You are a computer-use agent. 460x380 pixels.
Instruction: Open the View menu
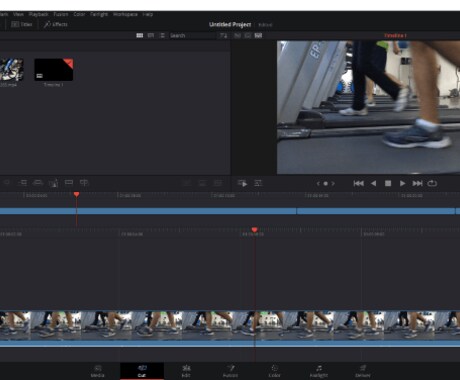tap(18, 14)
